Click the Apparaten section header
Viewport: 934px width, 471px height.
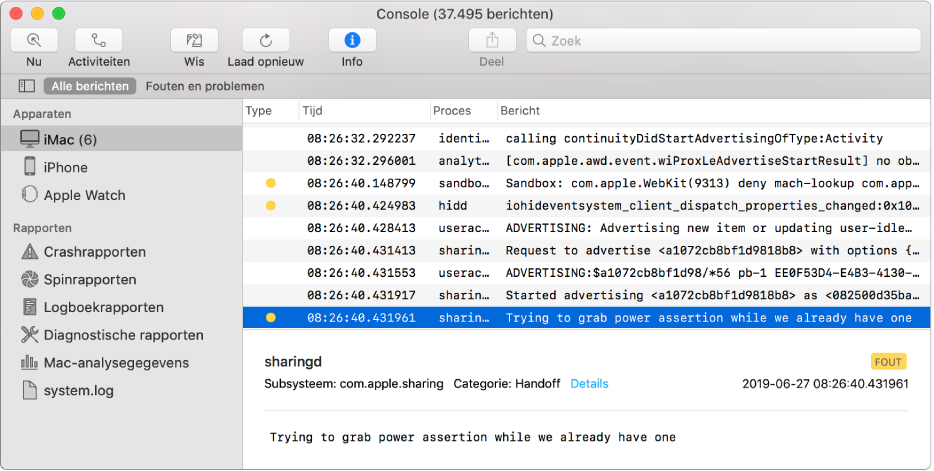coord(42,114)
